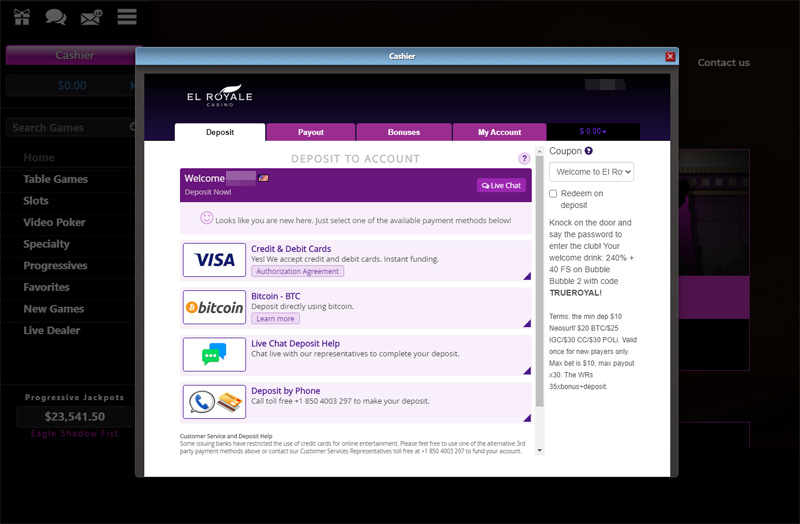Open Live Dealer category
Screen dimensions: 800x524
tap(52, 331)
